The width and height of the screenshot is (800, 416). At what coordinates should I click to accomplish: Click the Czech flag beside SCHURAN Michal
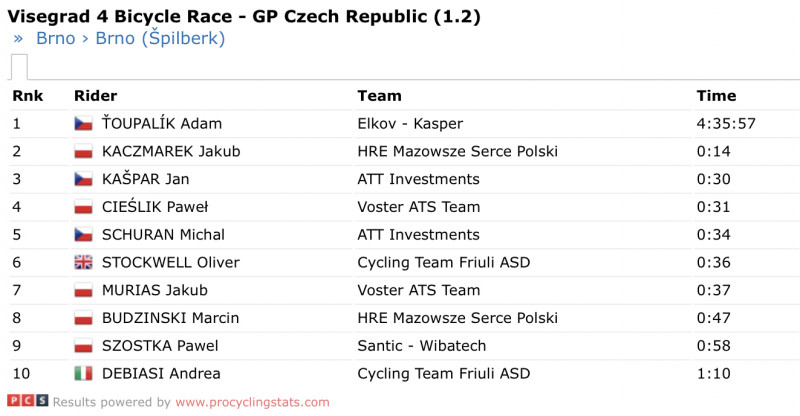point(83,235)
